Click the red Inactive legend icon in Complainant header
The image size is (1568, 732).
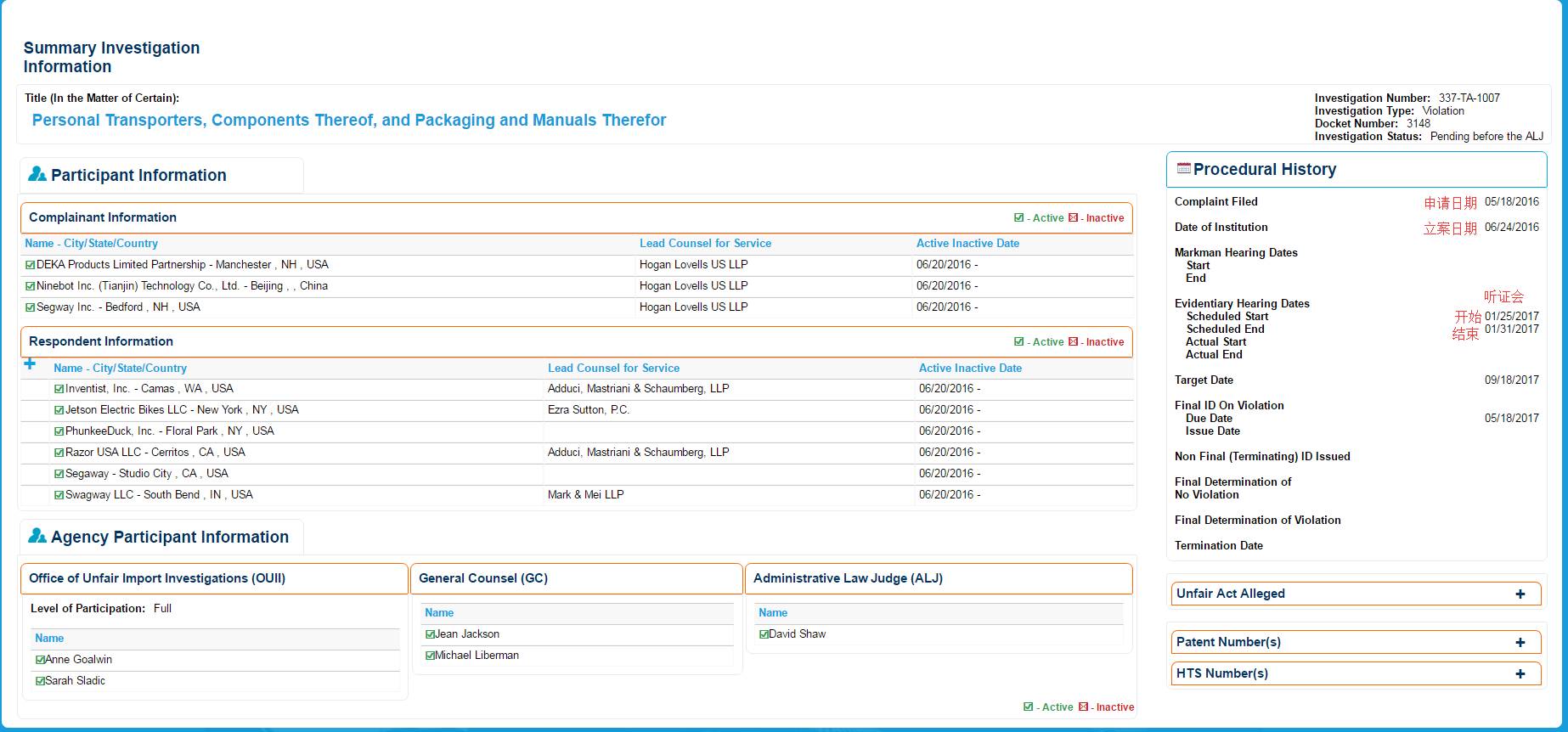click(1073, 217)
